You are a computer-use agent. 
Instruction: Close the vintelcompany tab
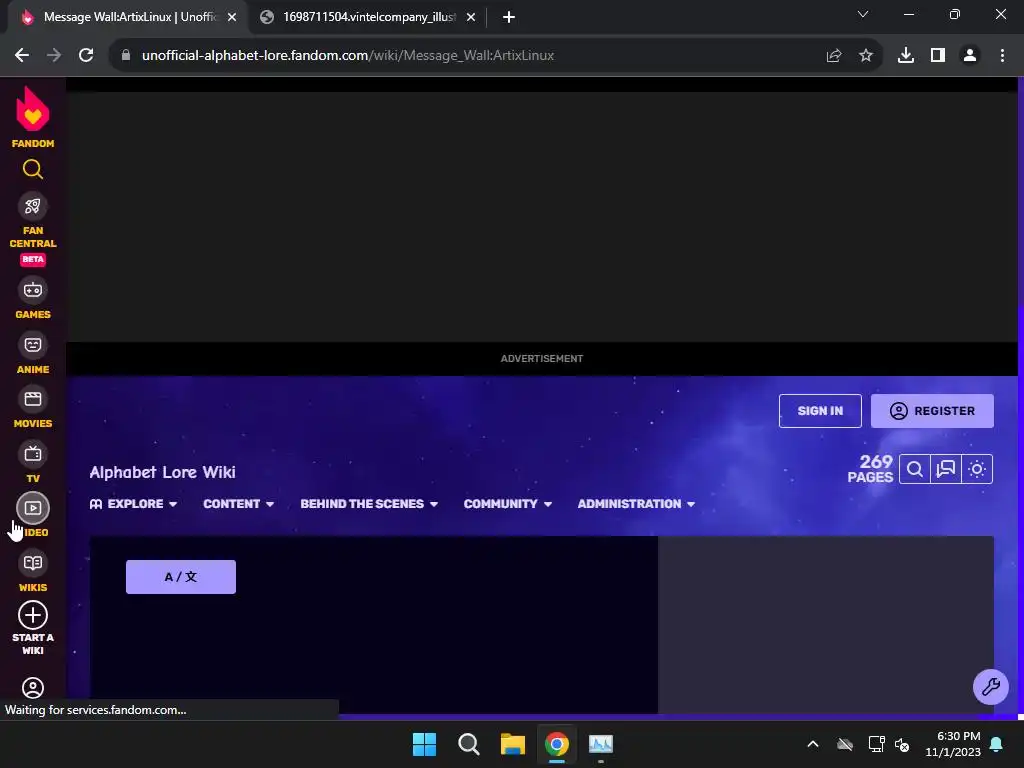(471, 18)
